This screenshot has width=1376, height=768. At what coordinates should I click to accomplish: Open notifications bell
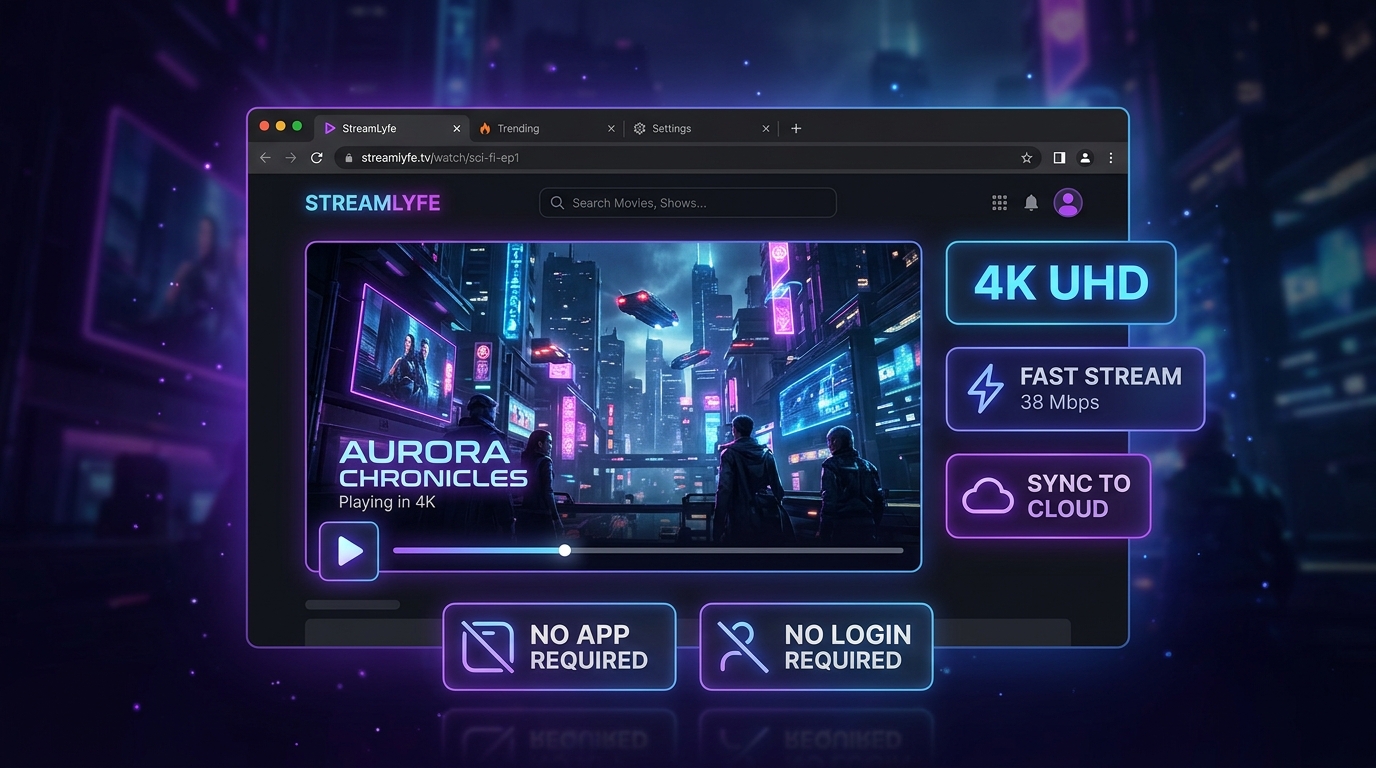pyautogui.click(x=1031, y=203)
